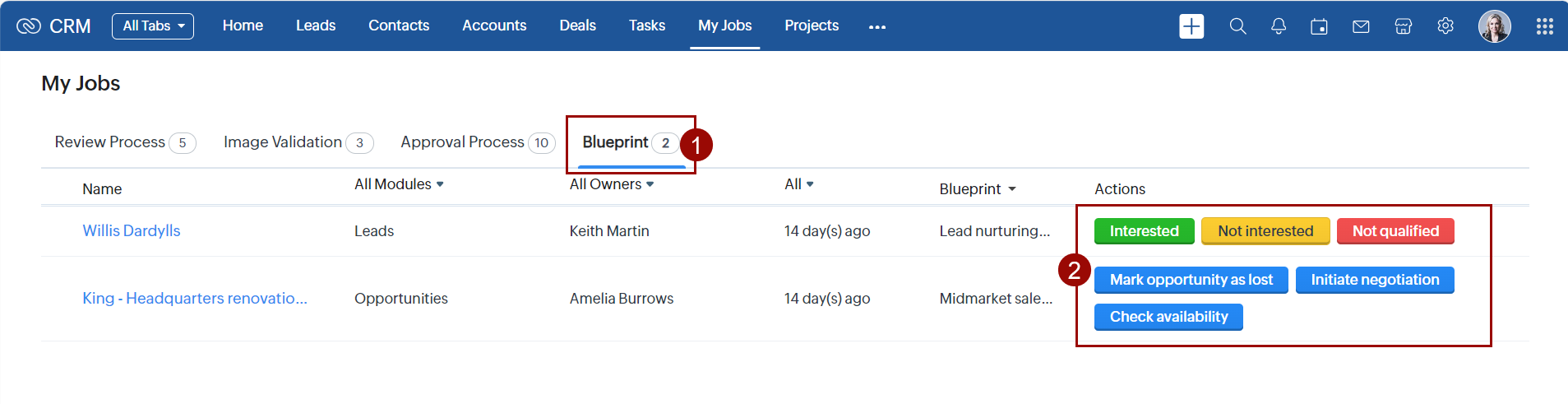Open the Willis Dardylls record link

132,231
